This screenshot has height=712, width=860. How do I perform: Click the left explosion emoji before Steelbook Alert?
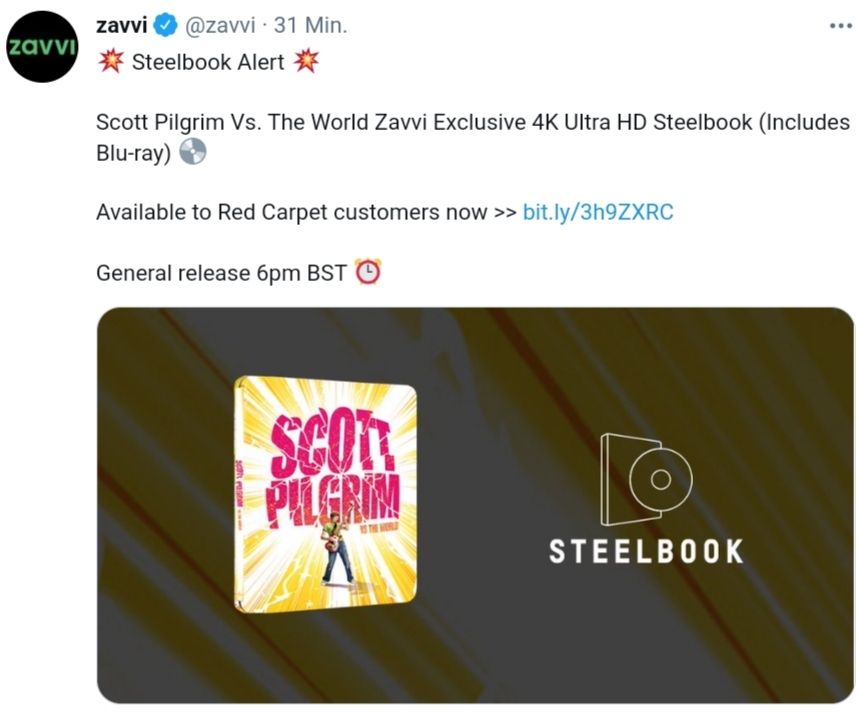pos(111,61)
